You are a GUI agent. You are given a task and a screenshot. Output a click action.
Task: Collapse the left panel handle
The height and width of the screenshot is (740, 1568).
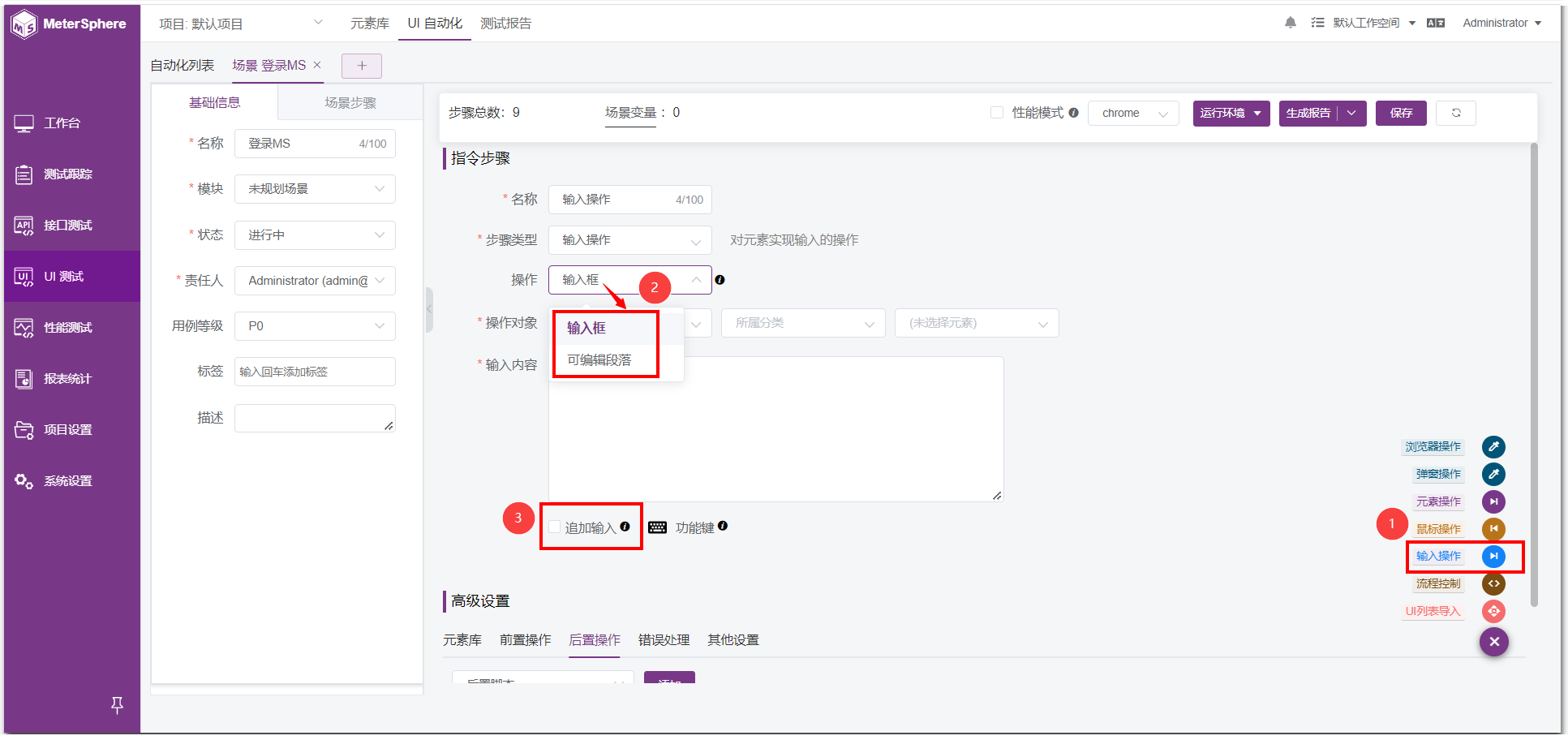(429, 310)
